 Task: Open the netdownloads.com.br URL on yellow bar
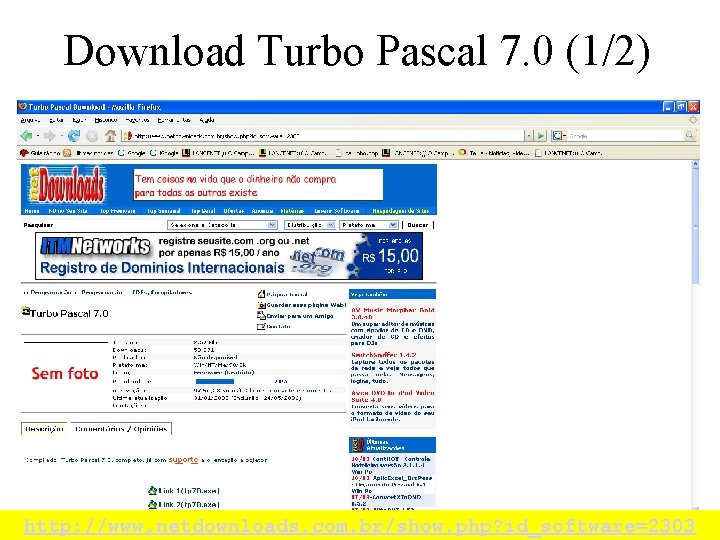[359, 526]
